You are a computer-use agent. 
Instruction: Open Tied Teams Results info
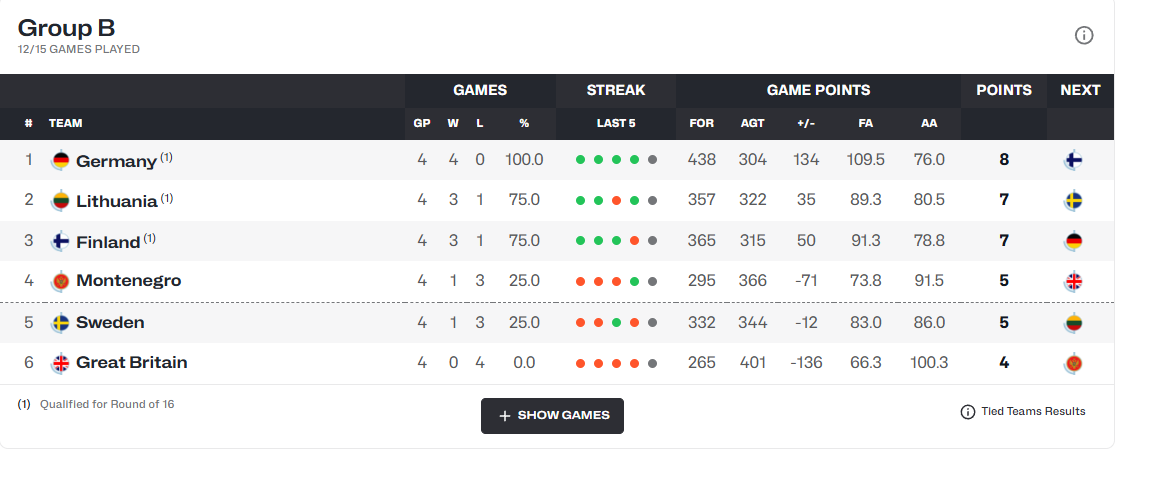coord(1023,411)
